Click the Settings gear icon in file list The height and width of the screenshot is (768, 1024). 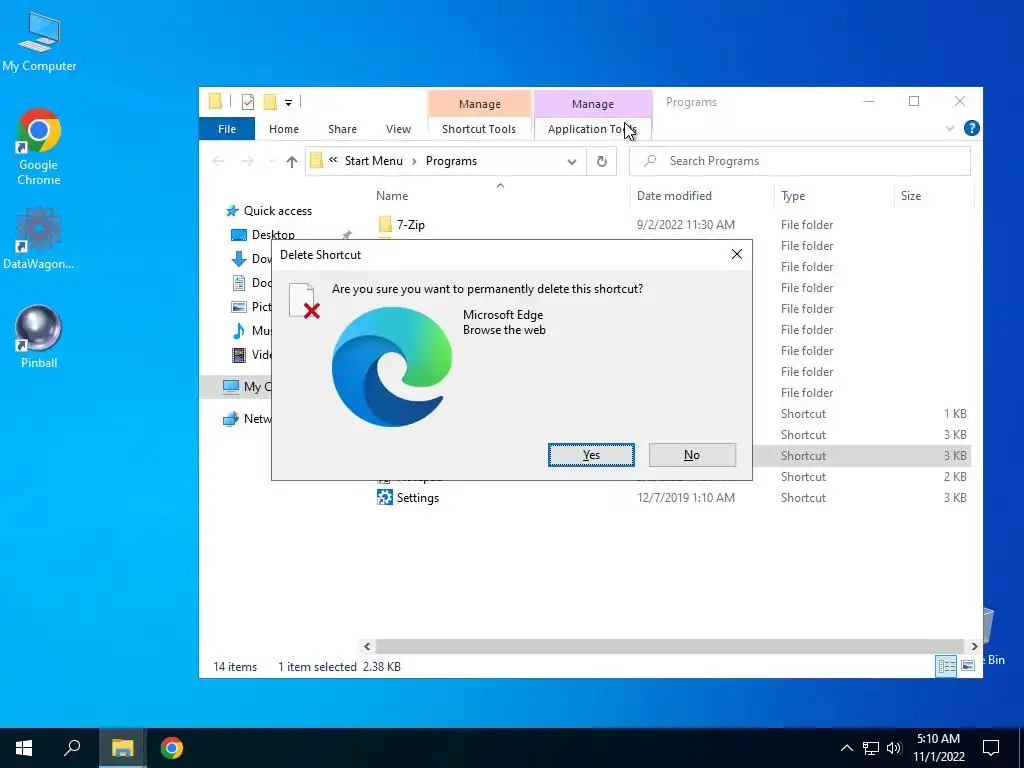(385, 498)
